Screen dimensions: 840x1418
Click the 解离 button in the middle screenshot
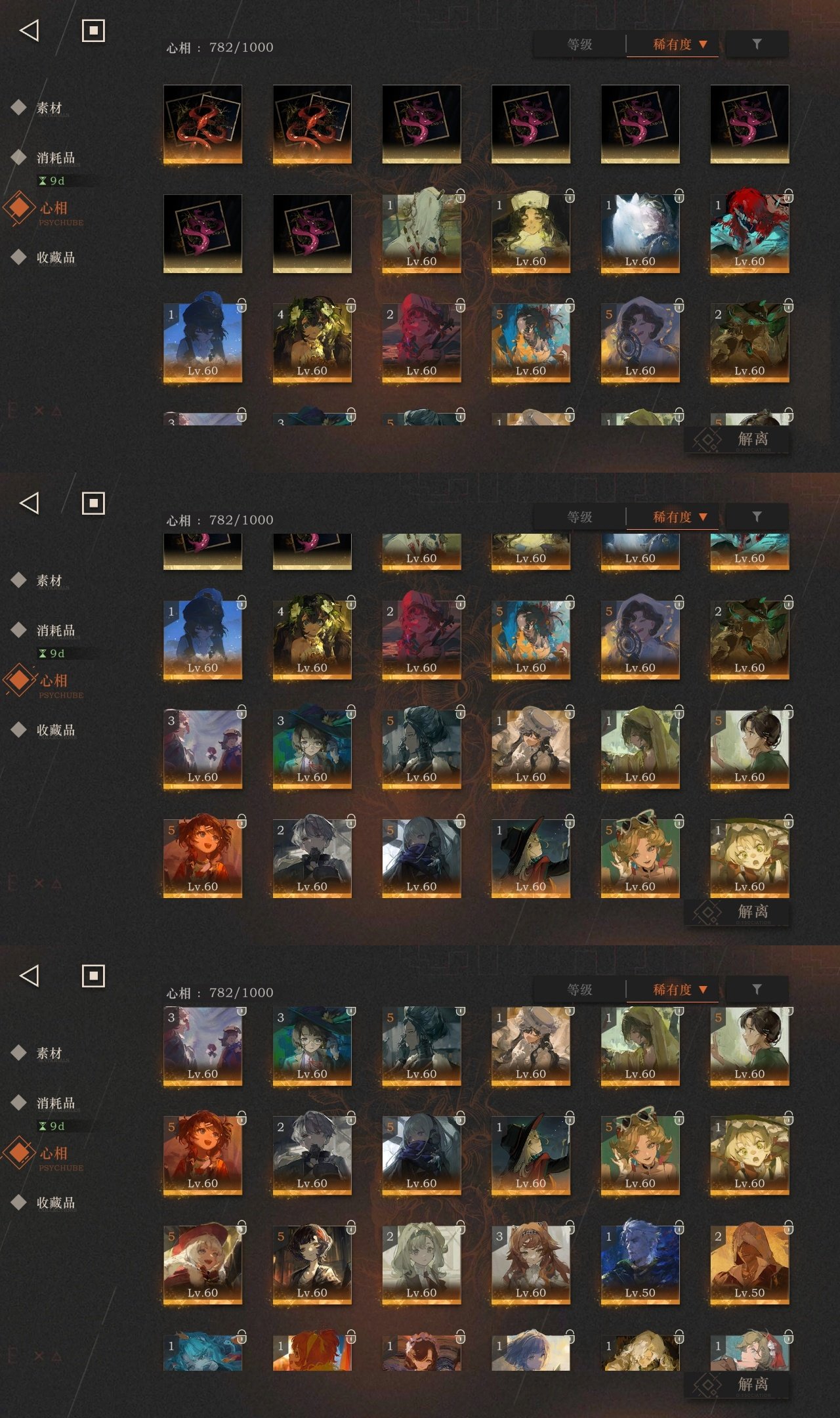click(x=737, y=912)
